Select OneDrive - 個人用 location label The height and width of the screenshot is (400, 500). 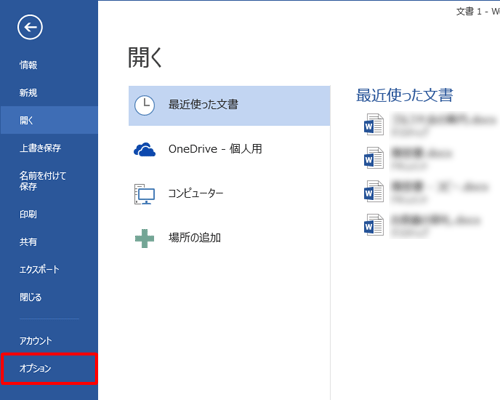(215, 149)
